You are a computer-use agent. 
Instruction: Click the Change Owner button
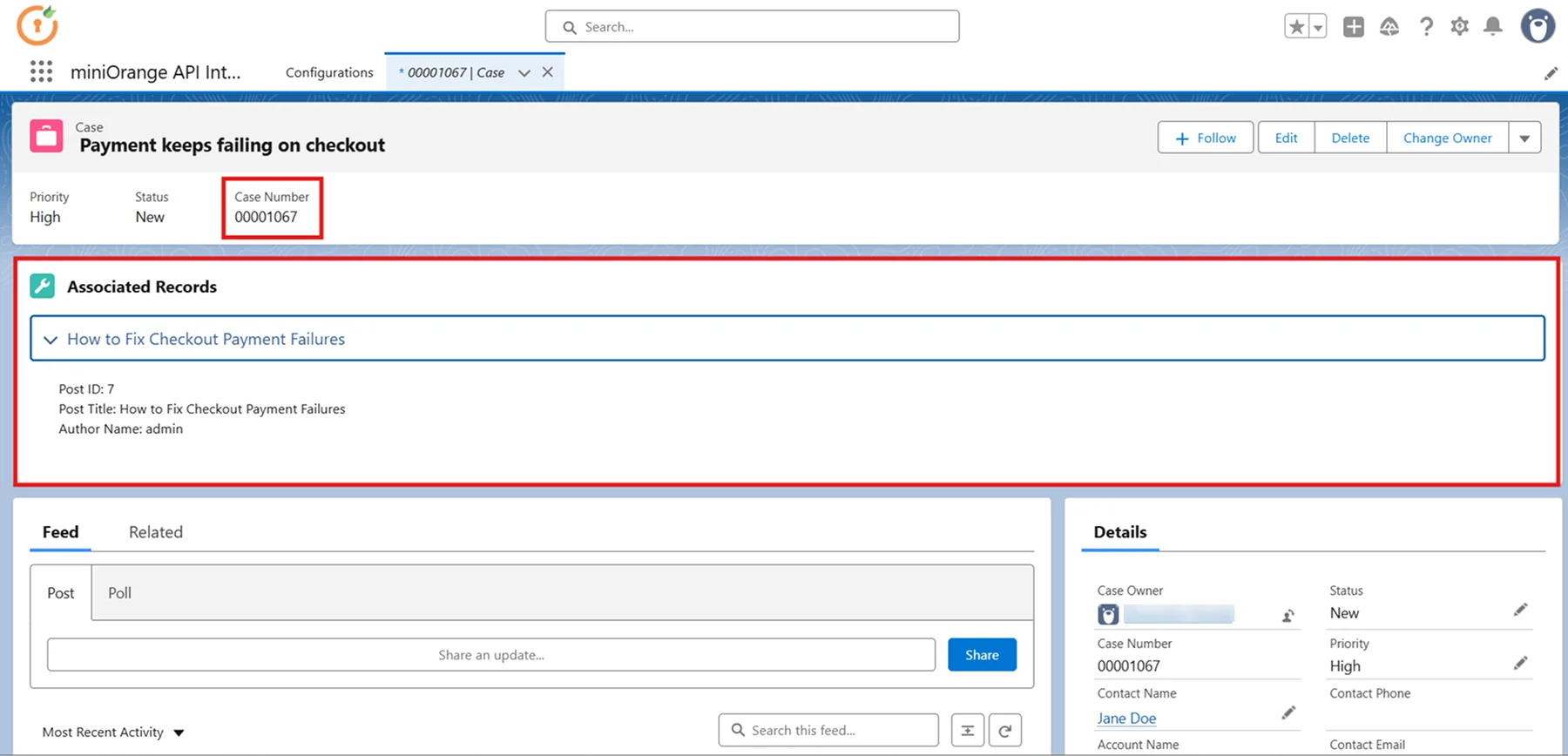pos(1448,138)
